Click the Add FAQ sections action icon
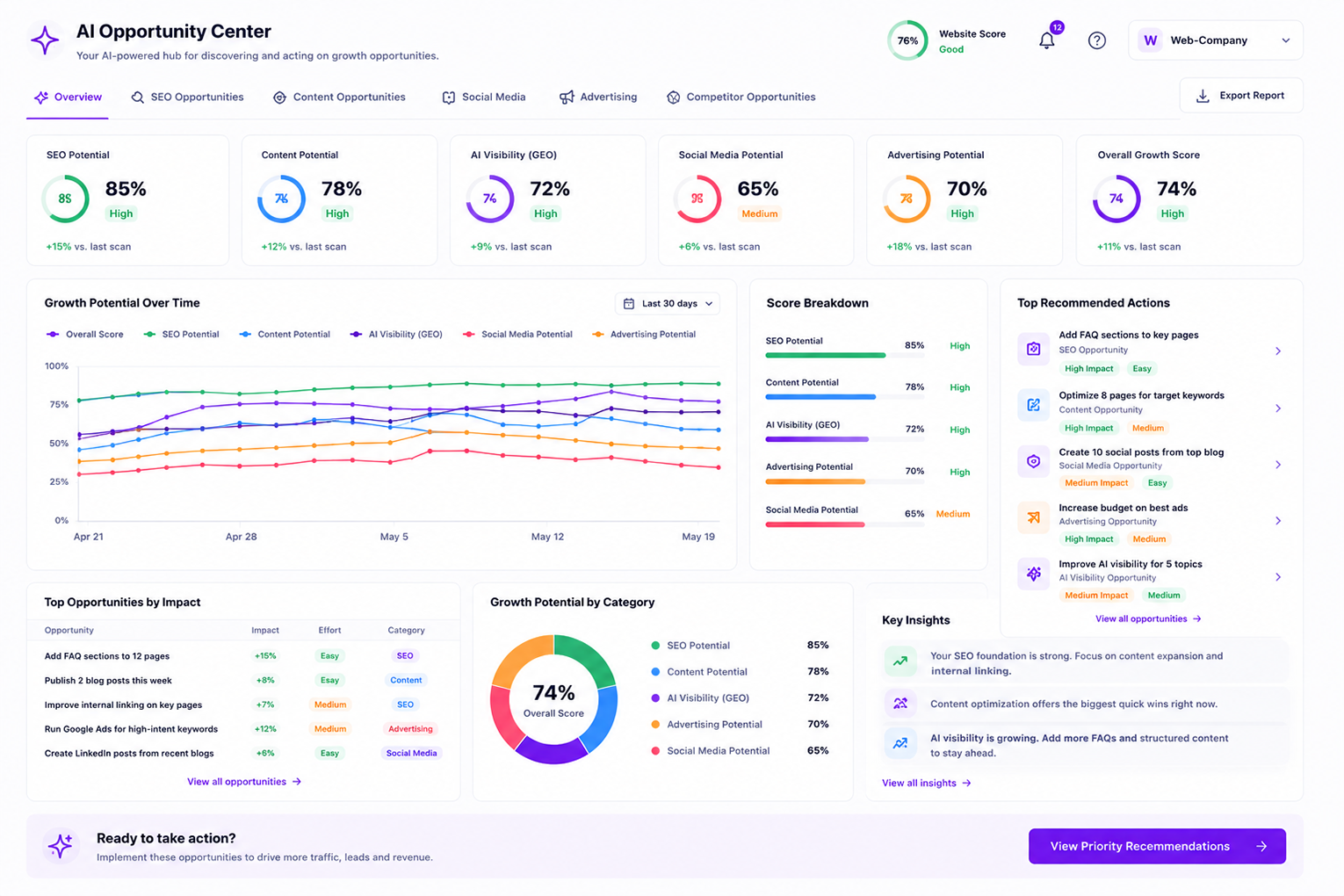This screenshot has height=896, width=1344. click(1033, 349)
